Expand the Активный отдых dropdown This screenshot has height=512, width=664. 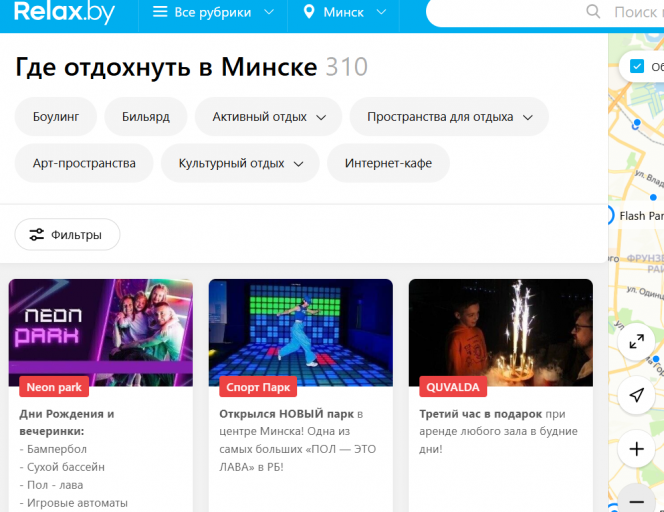click(x=268, y=116)
